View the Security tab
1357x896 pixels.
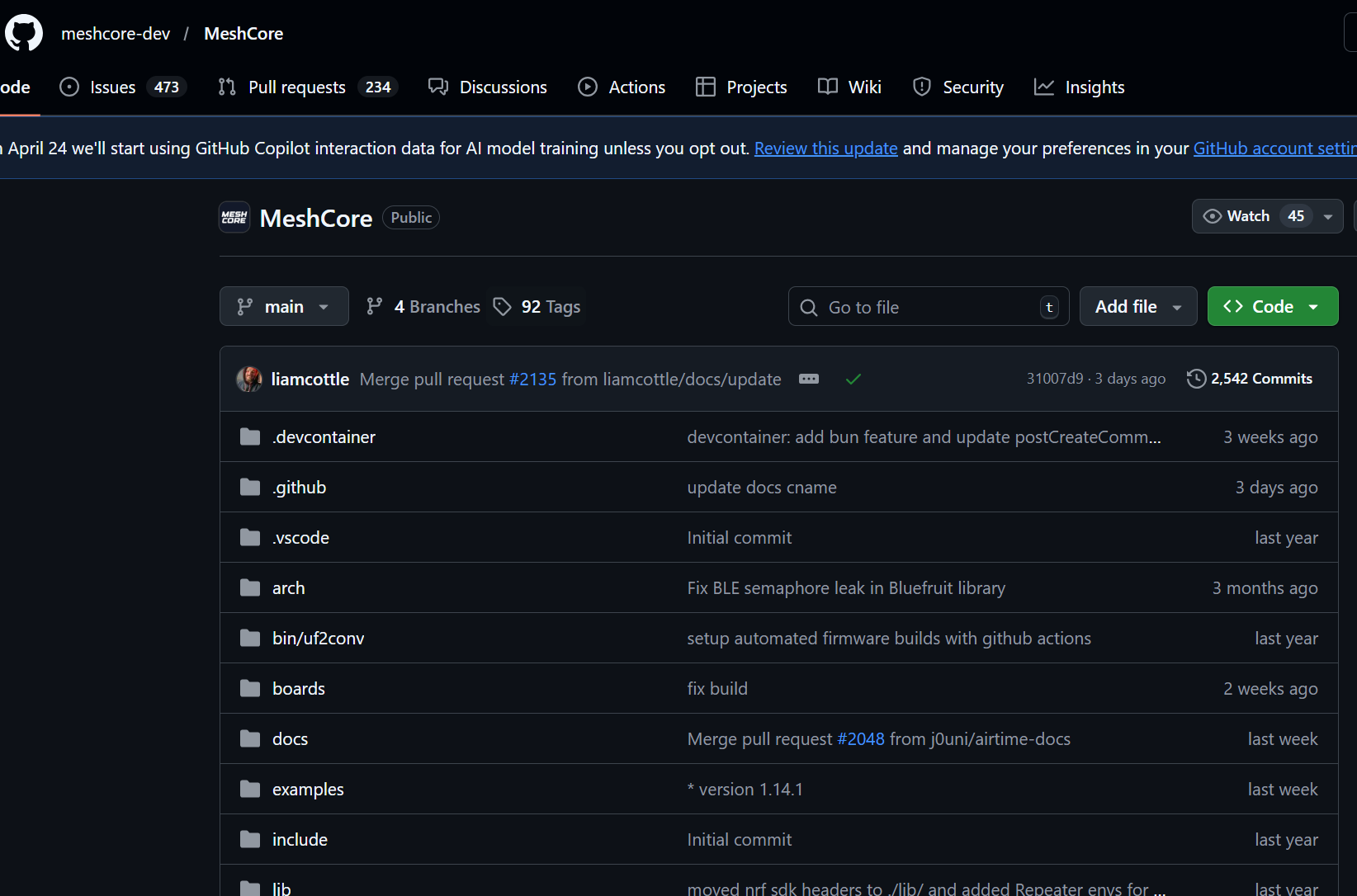tap(958, 87)
